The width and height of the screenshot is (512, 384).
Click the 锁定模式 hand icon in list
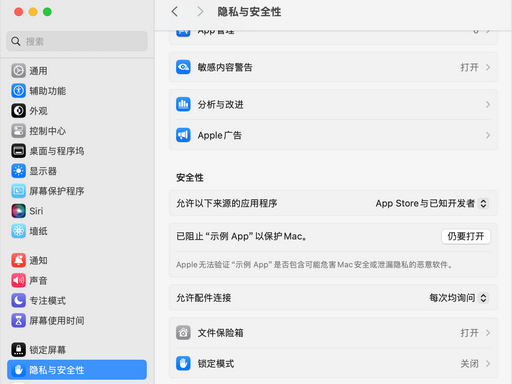pos(183,363)
